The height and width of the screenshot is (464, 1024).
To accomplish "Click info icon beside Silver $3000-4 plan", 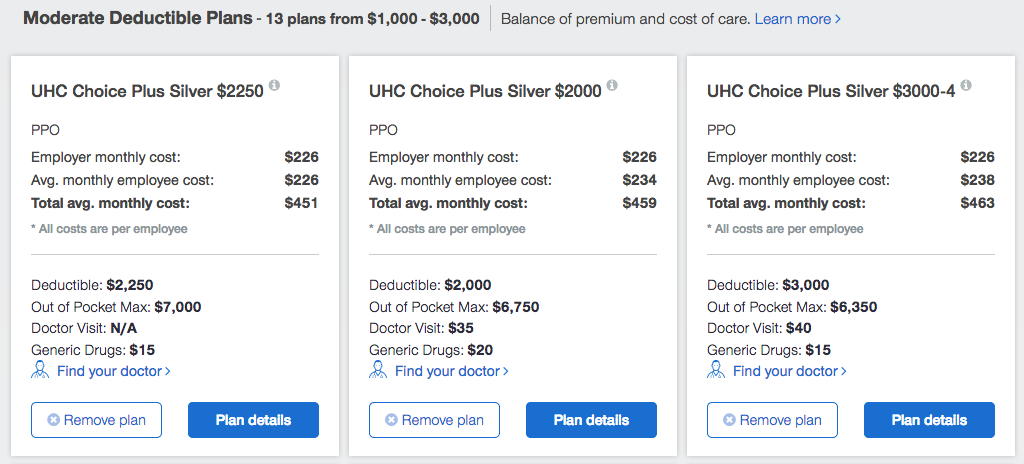I will [967, 86].
